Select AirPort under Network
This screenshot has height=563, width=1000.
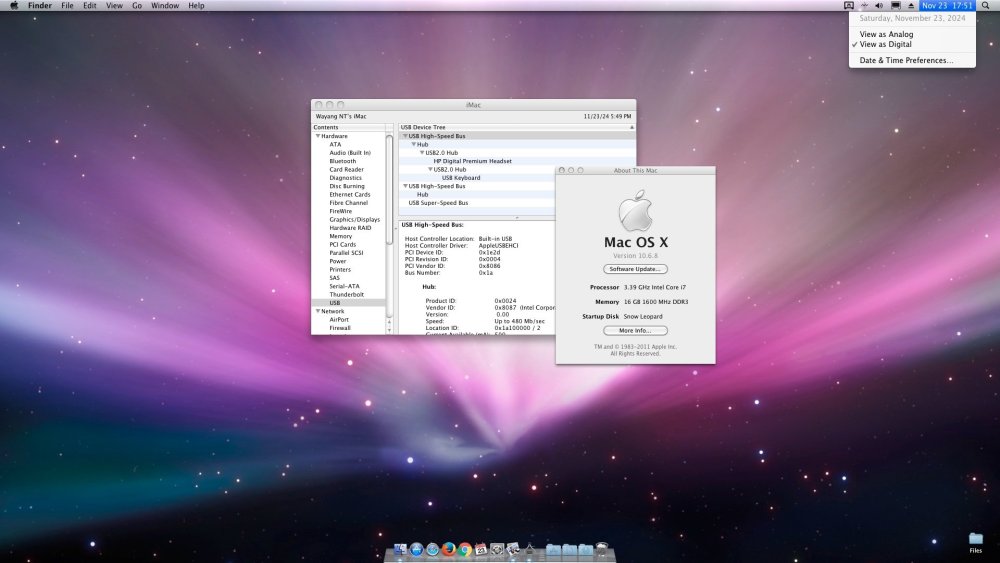(x=339, y=319)
